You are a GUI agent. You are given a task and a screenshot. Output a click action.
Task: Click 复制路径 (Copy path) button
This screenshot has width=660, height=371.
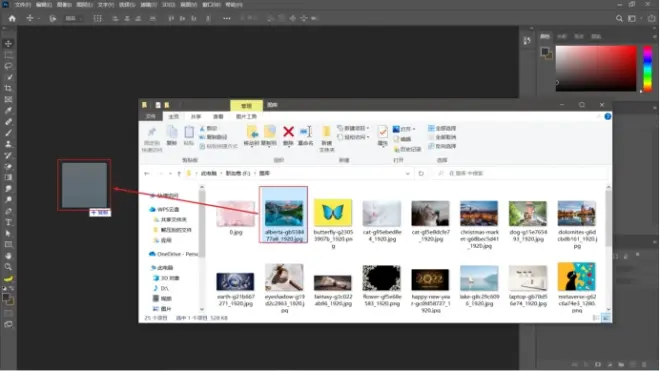(x=213, y=137)
